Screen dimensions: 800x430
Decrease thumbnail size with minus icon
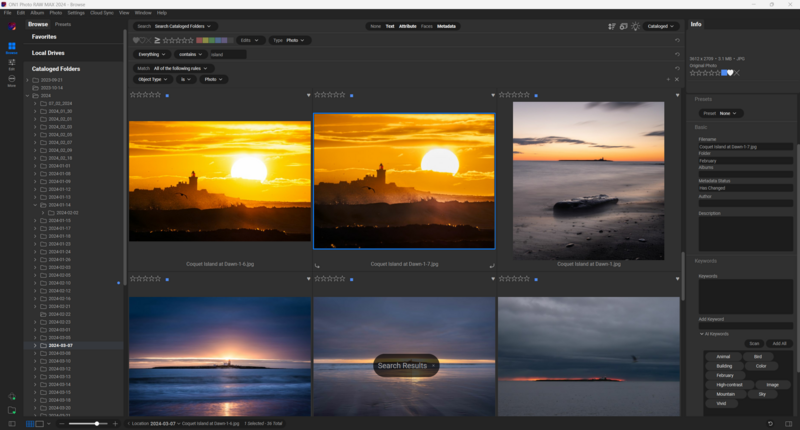tap(62, 423)
